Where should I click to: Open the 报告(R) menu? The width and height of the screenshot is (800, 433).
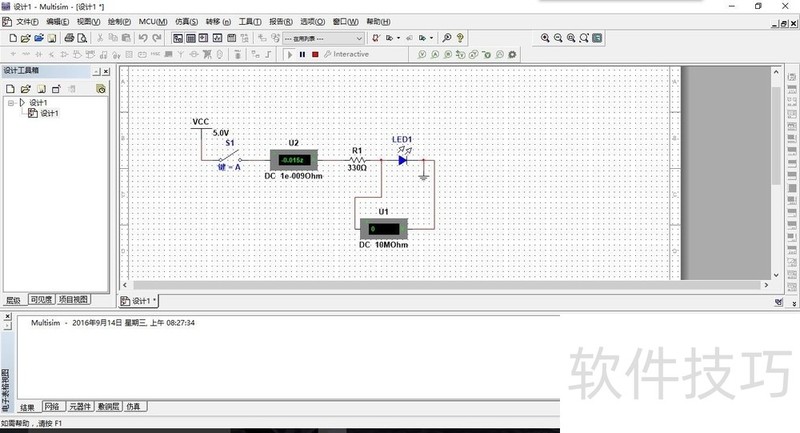281,21
